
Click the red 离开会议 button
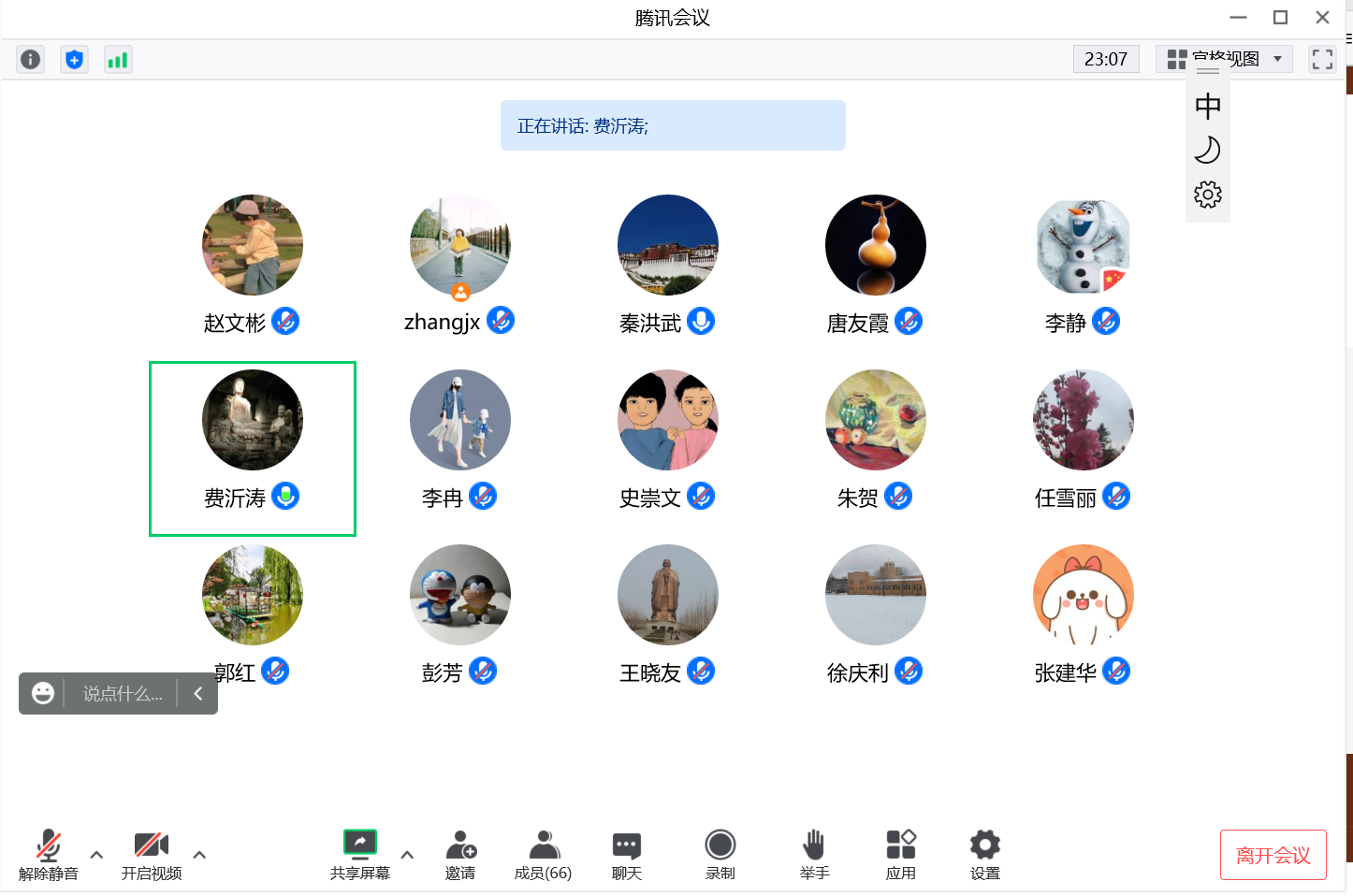point(1273,855)
